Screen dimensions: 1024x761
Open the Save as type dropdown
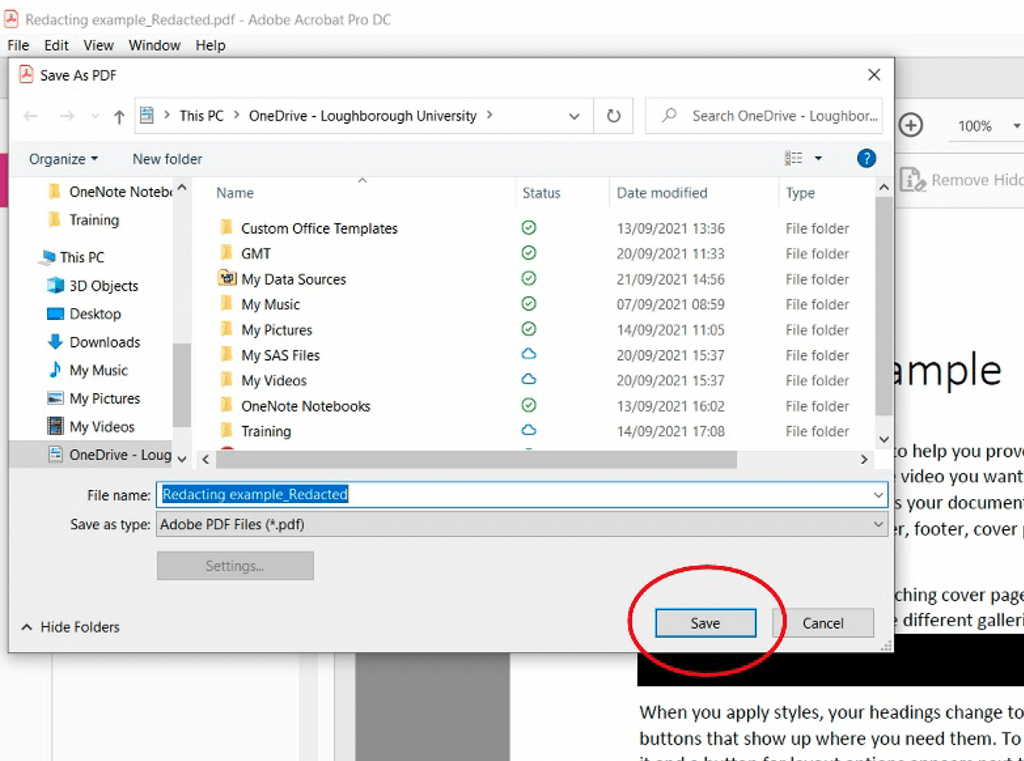click(x=878, y=524)
